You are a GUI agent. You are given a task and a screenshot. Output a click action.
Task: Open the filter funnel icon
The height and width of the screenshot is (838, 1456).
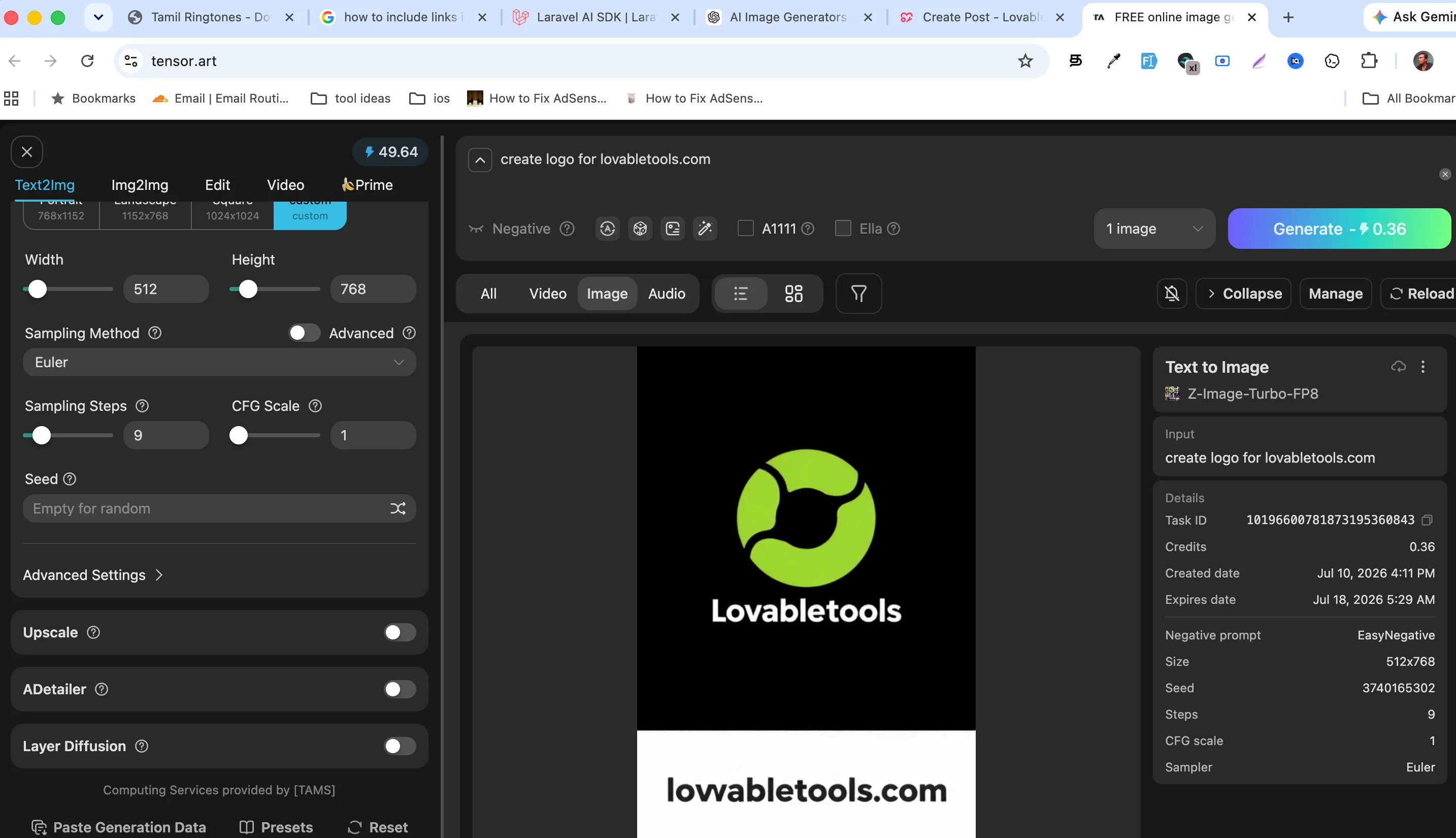858,294
